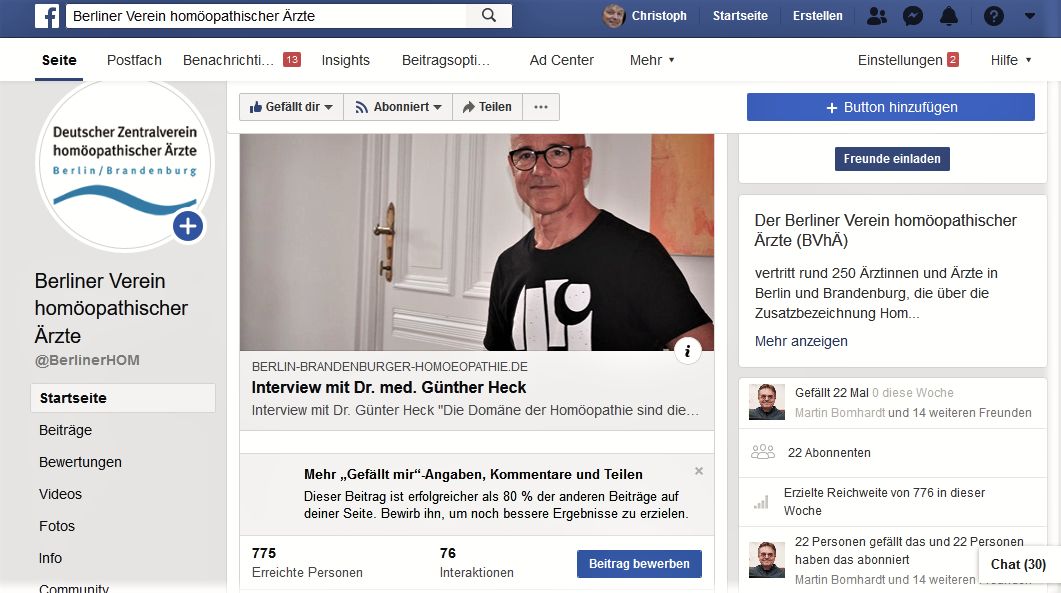Click Freunde einladen button
Viewport: 1061px width, 593px height.
pos(892,159)
